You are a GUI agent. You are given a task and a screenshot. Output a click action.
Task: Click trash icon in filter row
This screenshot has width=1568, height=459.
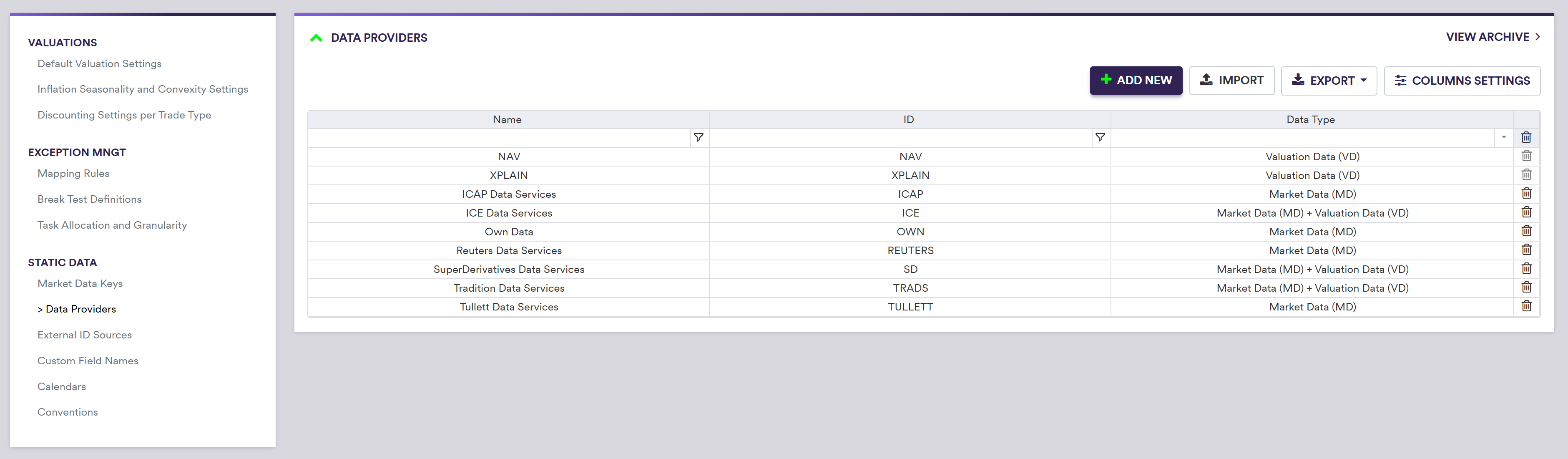1526,138
